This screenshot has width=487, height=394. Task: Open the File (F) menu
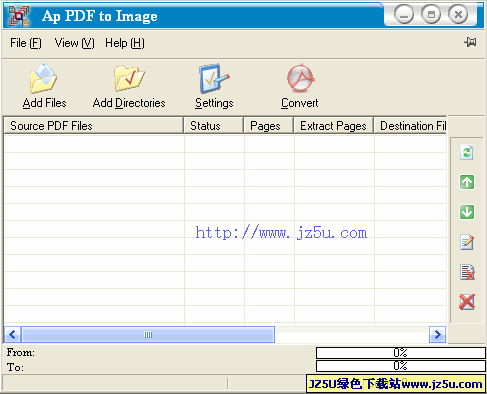26,43
